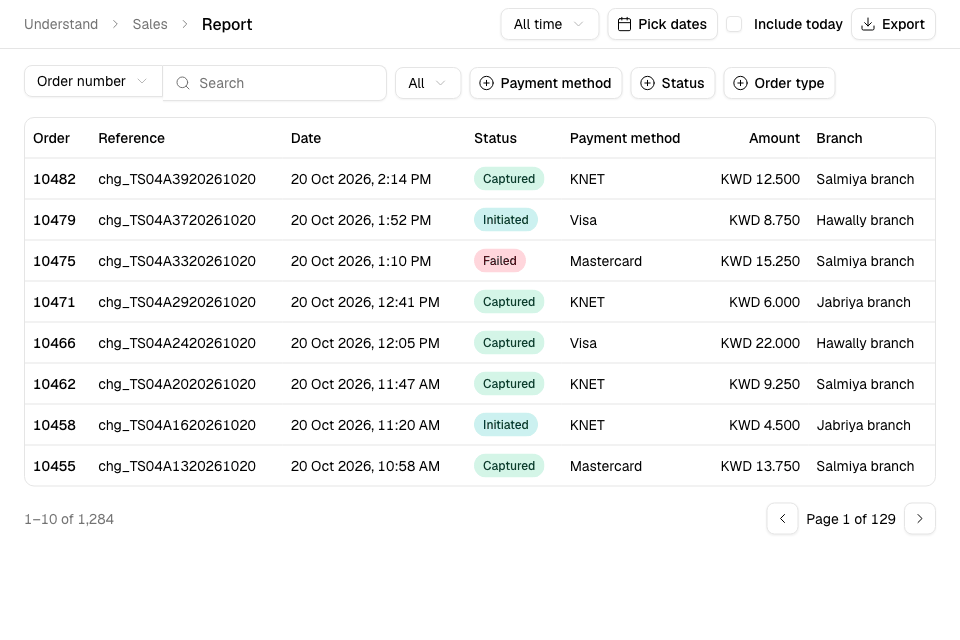Click the KWD 22.000 amount
Viewport: 960px width, 640px height.
[760, 344]
